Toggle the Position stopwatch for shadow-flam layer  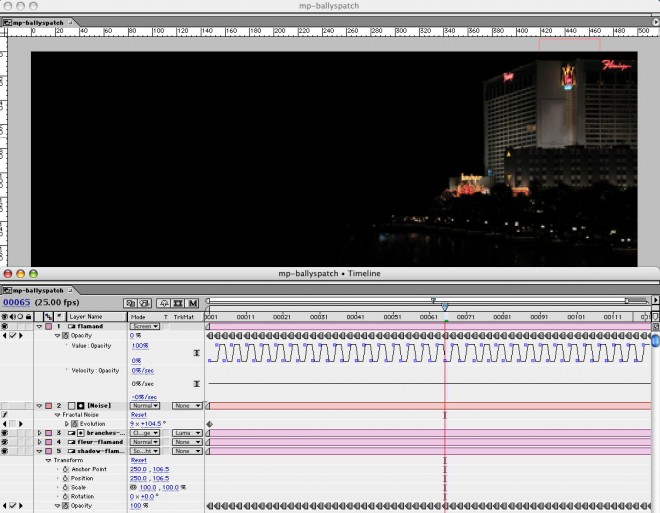(65, 478)
